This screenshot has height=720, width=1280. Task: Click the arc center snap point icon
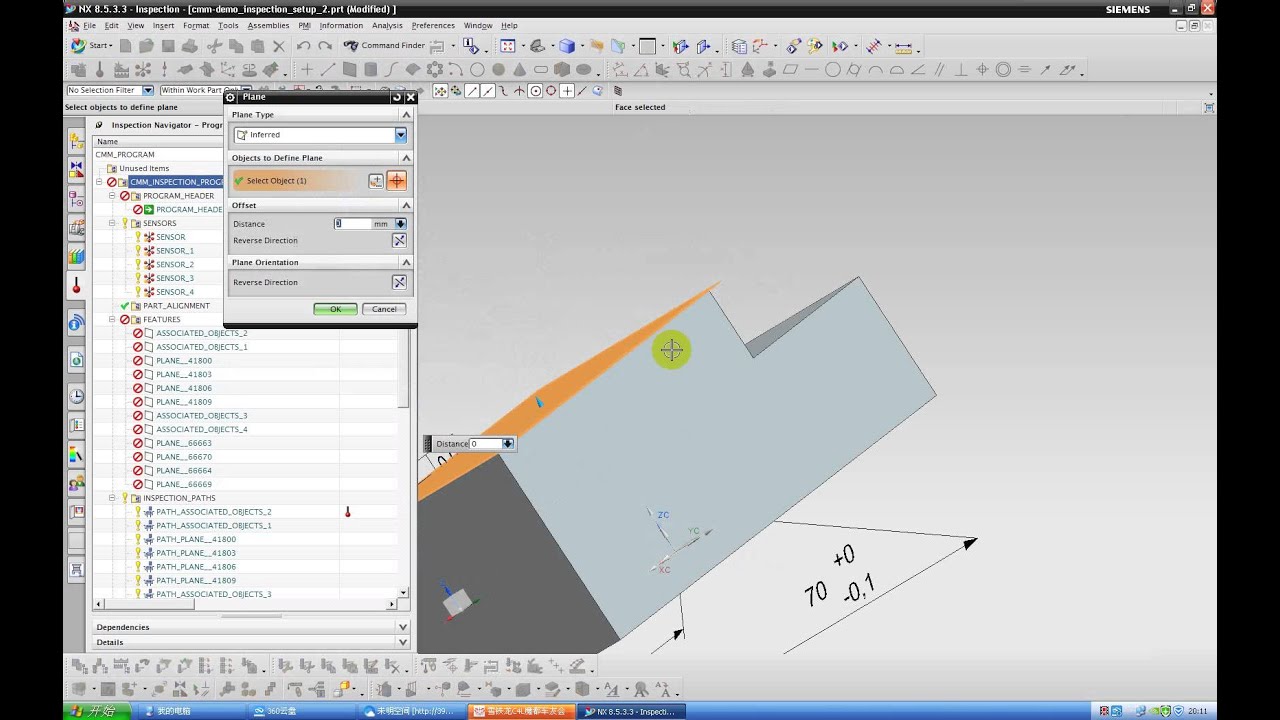pos(535,90)
